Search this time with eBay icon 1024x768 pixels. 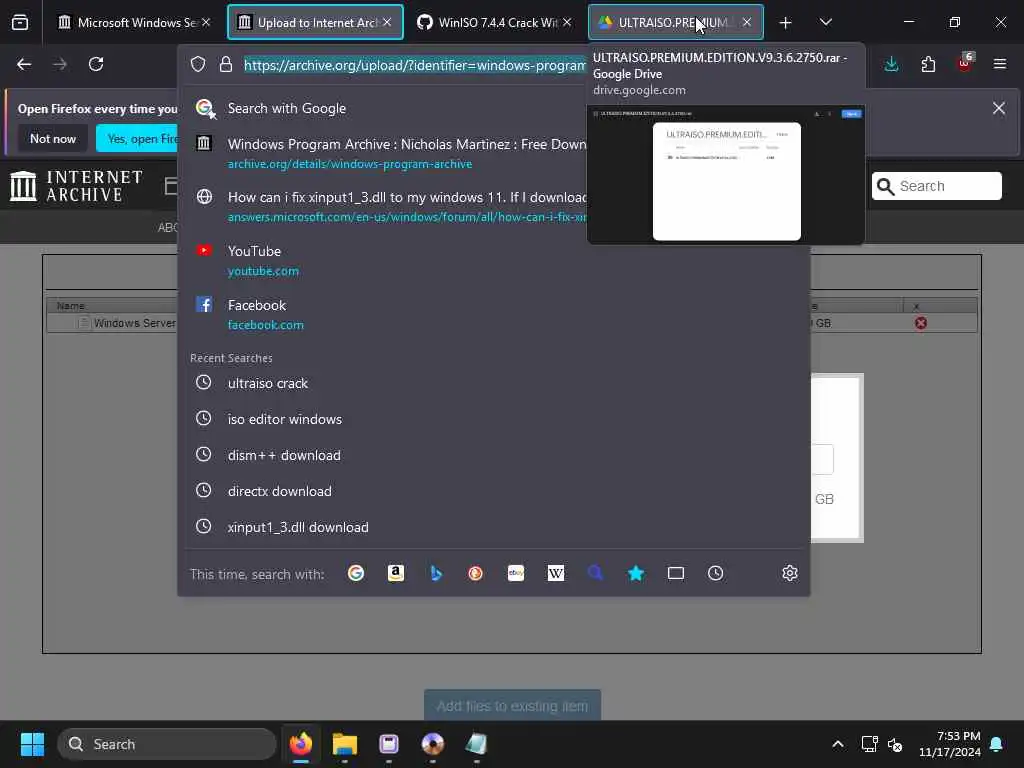tap(516, 573)
